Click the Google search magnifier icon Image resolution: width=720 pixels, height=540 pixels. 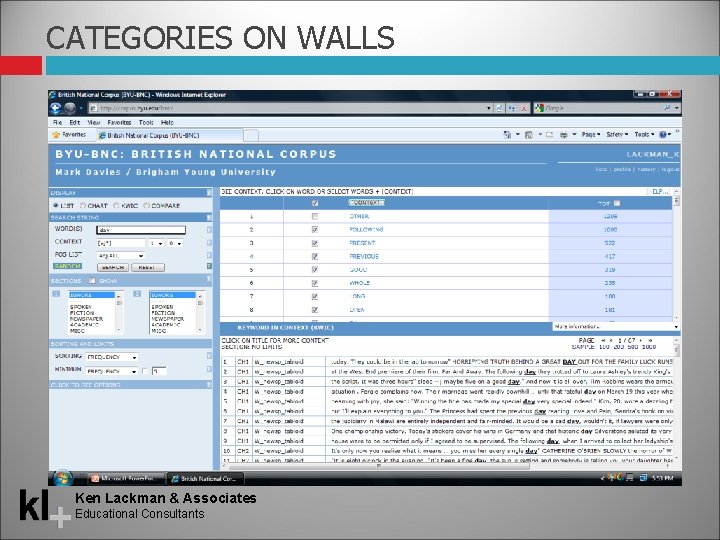coord(667,108)
